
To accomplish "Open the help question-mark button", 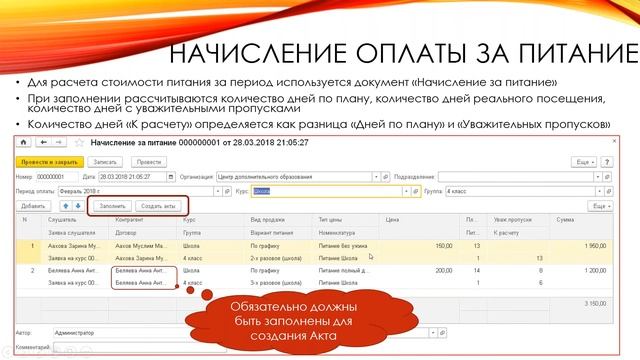I will coord(607,162).
